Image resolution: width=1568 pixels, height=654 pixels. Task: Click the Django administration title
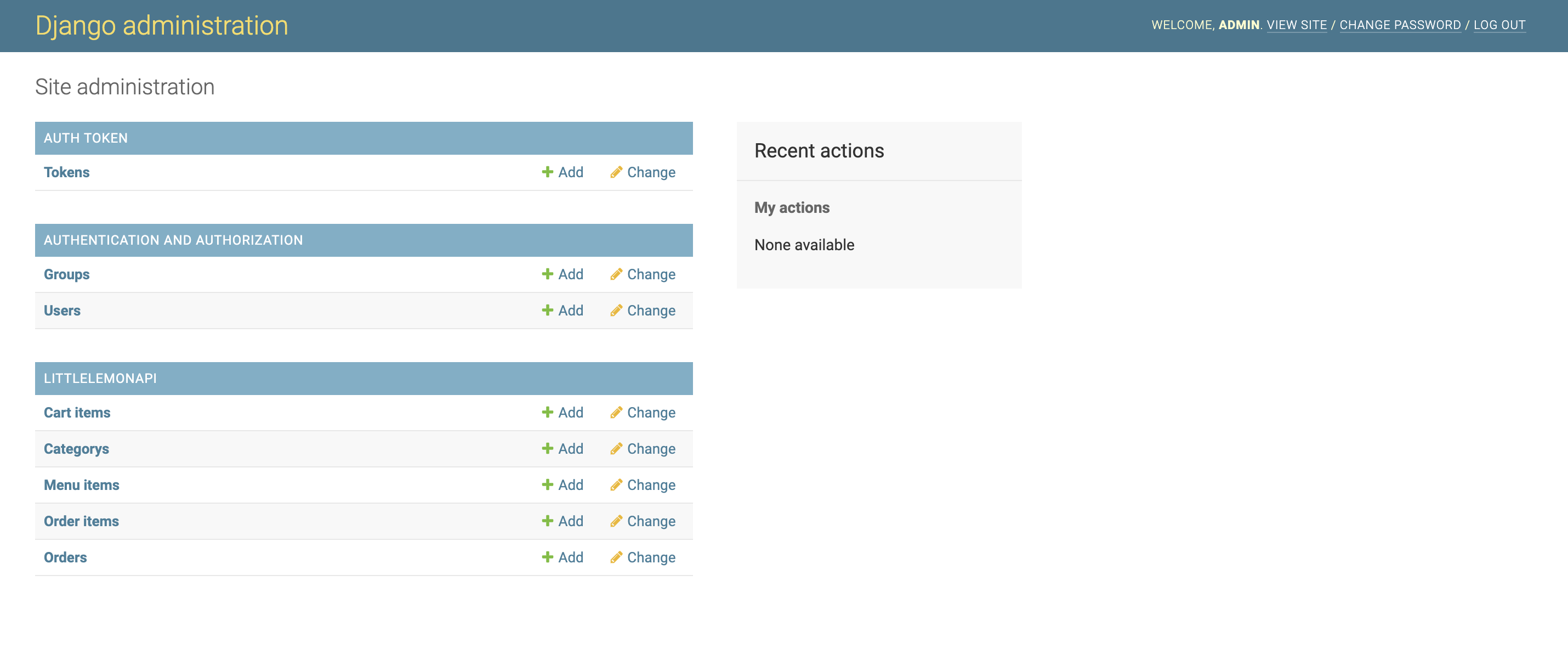[x=161, y=26]
